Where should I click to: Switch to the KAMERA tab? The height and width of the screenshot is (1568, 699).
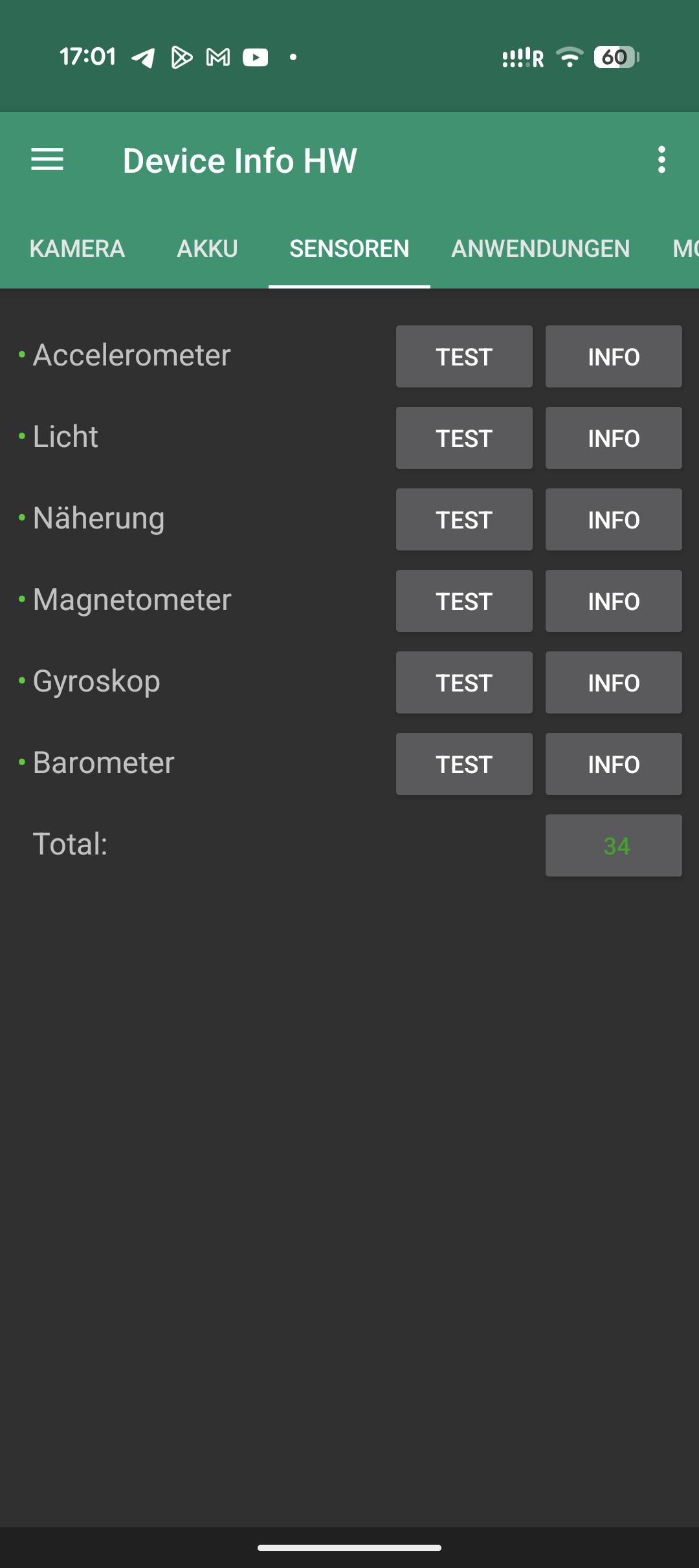77,249
